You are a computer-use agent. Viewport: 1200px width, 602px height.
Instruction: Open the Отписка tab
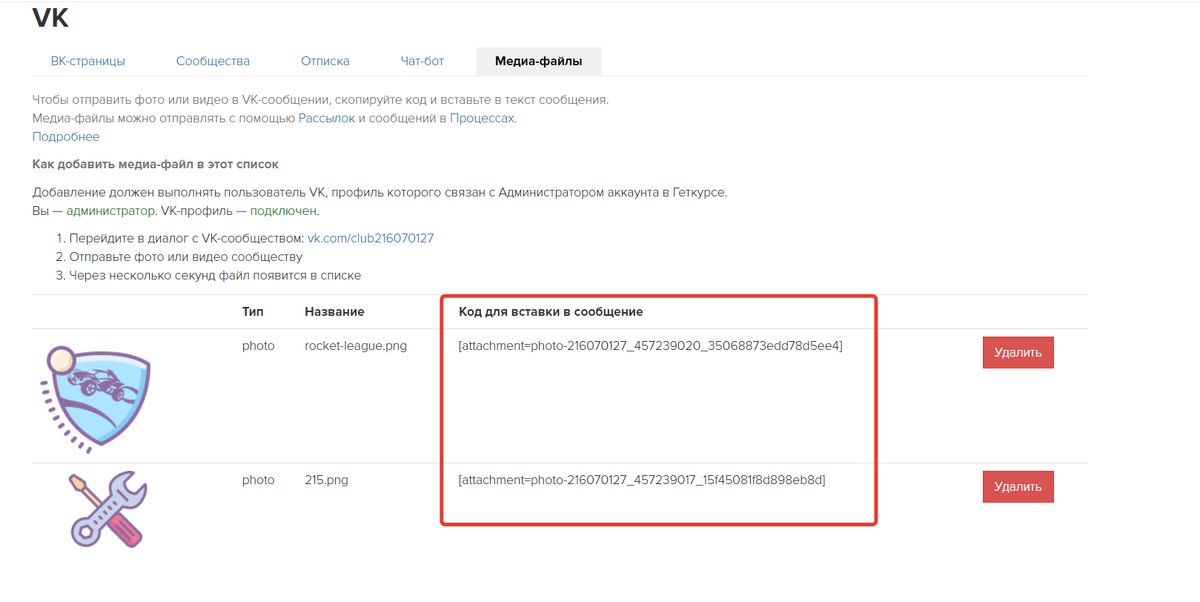325,61
